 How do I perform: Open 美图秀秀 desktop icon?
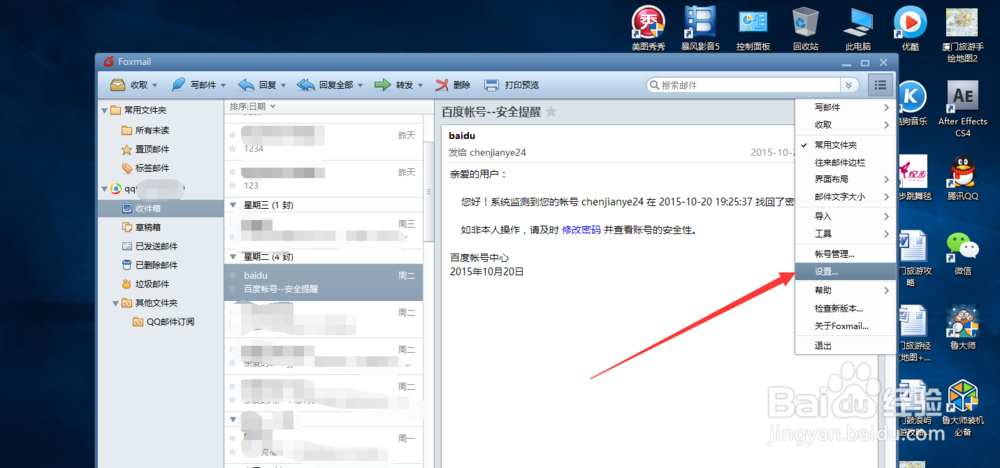(x=648, y=29)
